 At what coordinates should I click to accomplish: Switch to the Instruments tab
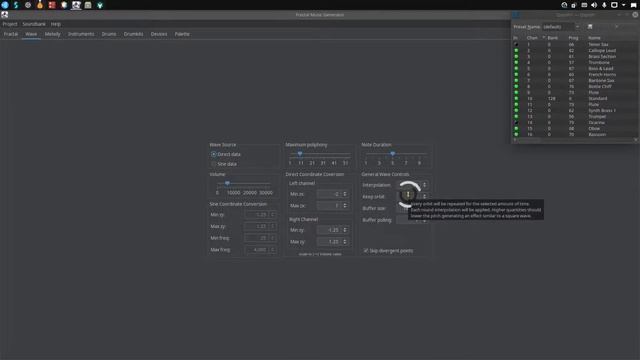81,34
